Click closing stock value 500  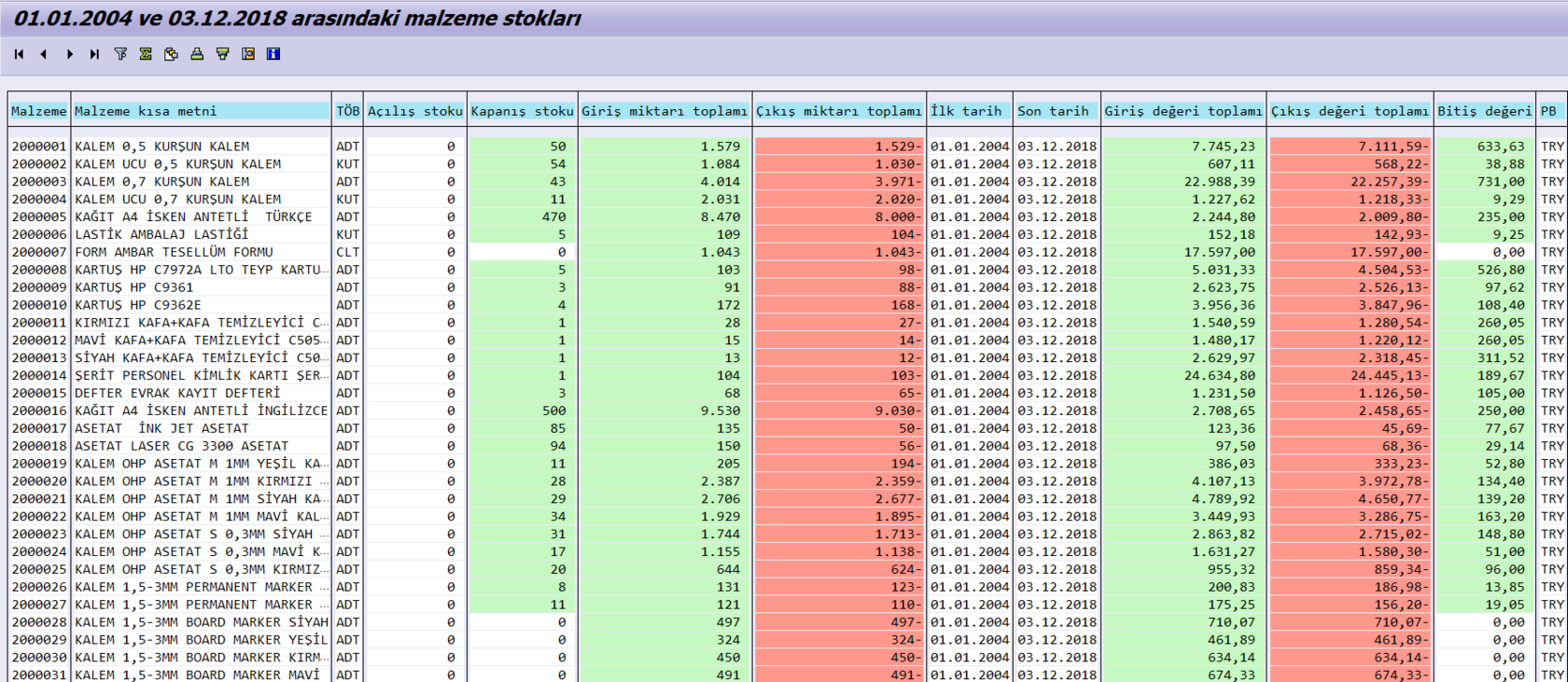[x=553, y=411]
